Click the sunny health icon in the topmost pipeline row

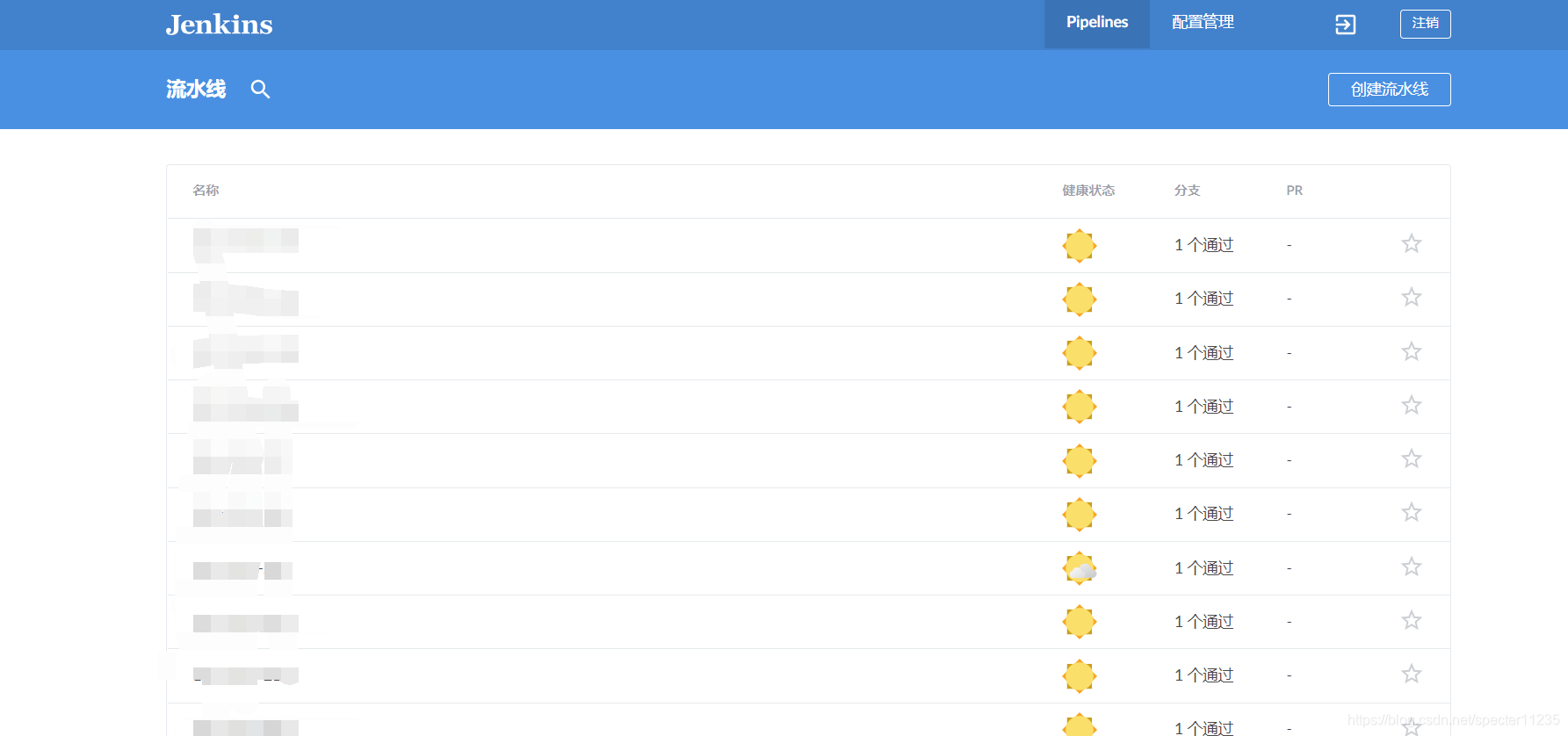pyautogui.click(x=1080, y=246)
